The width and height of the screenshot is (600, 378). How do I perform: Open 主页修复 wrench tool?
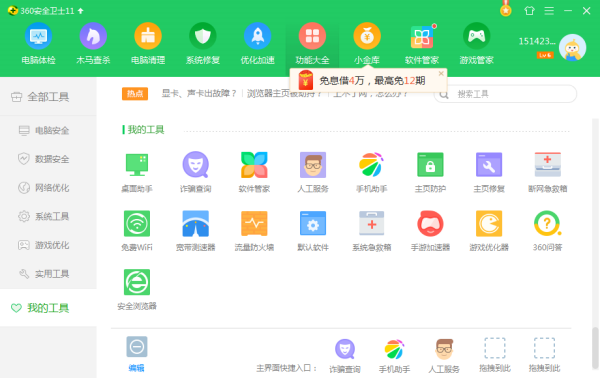coord(489,172)
